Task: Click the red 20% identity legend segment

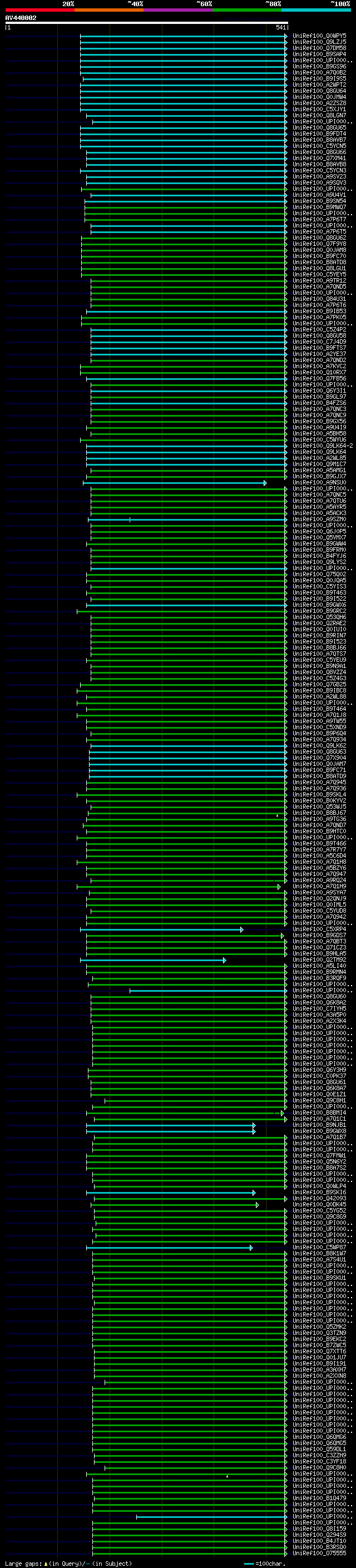Action: [39, 10]
